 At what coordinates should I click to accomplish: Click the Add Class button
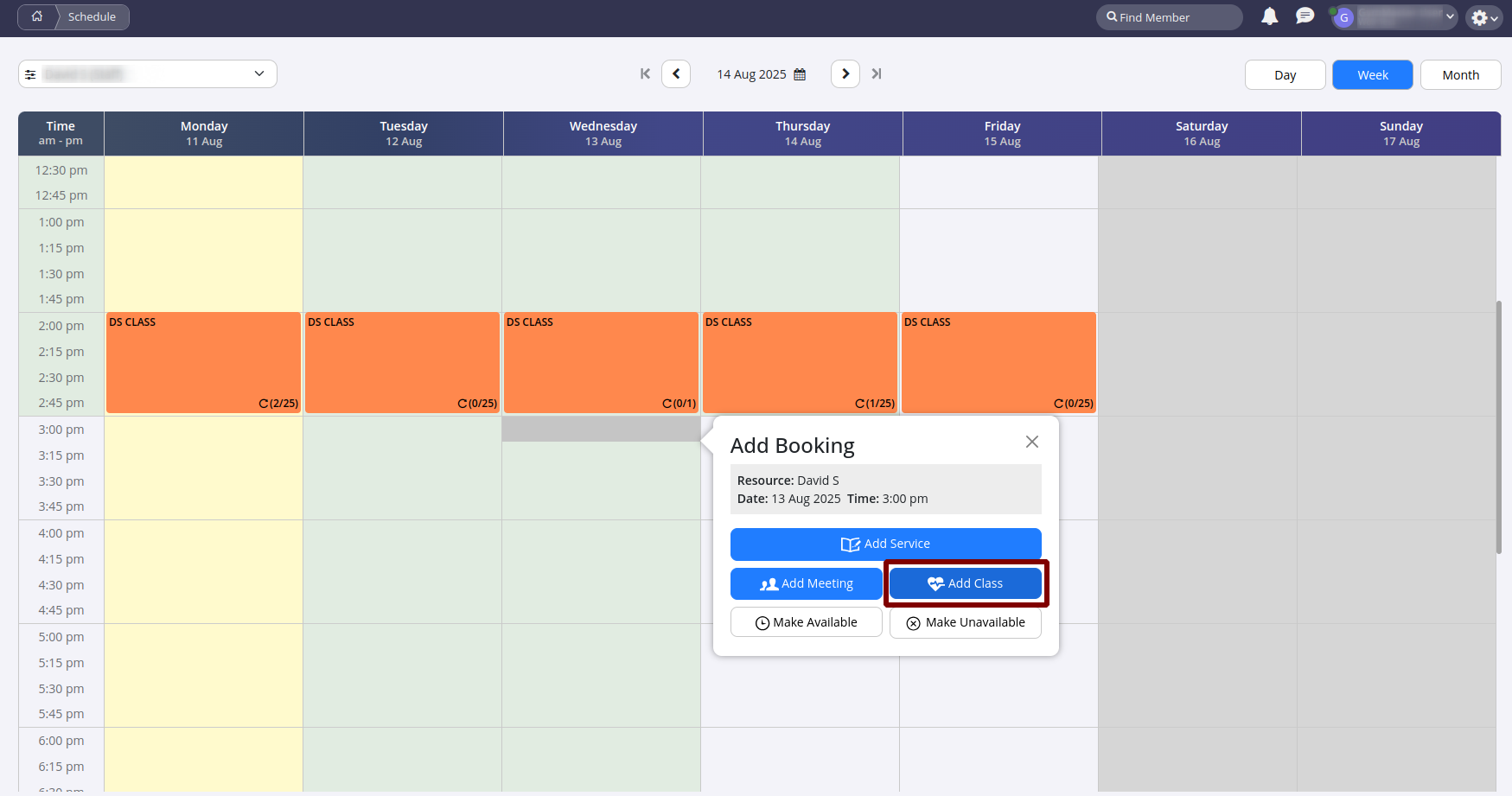click(965, 583)
